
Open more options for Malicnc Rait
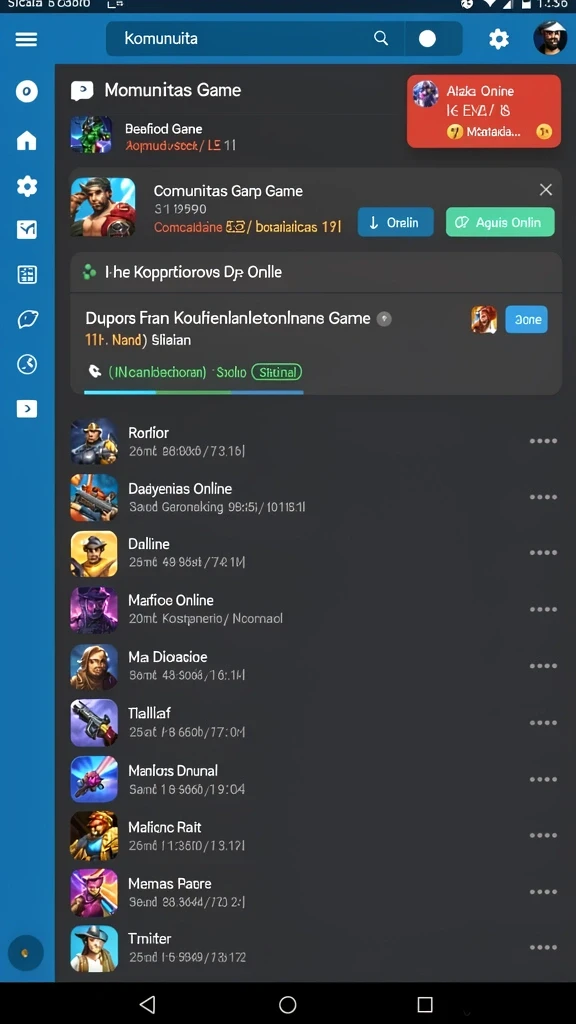(x=543, y=835)
